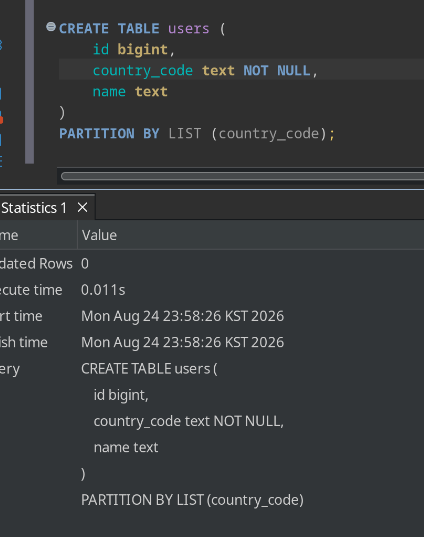Select the 0.011s execute time value
This screenshot has height=537, width=424.
(103, 290)
